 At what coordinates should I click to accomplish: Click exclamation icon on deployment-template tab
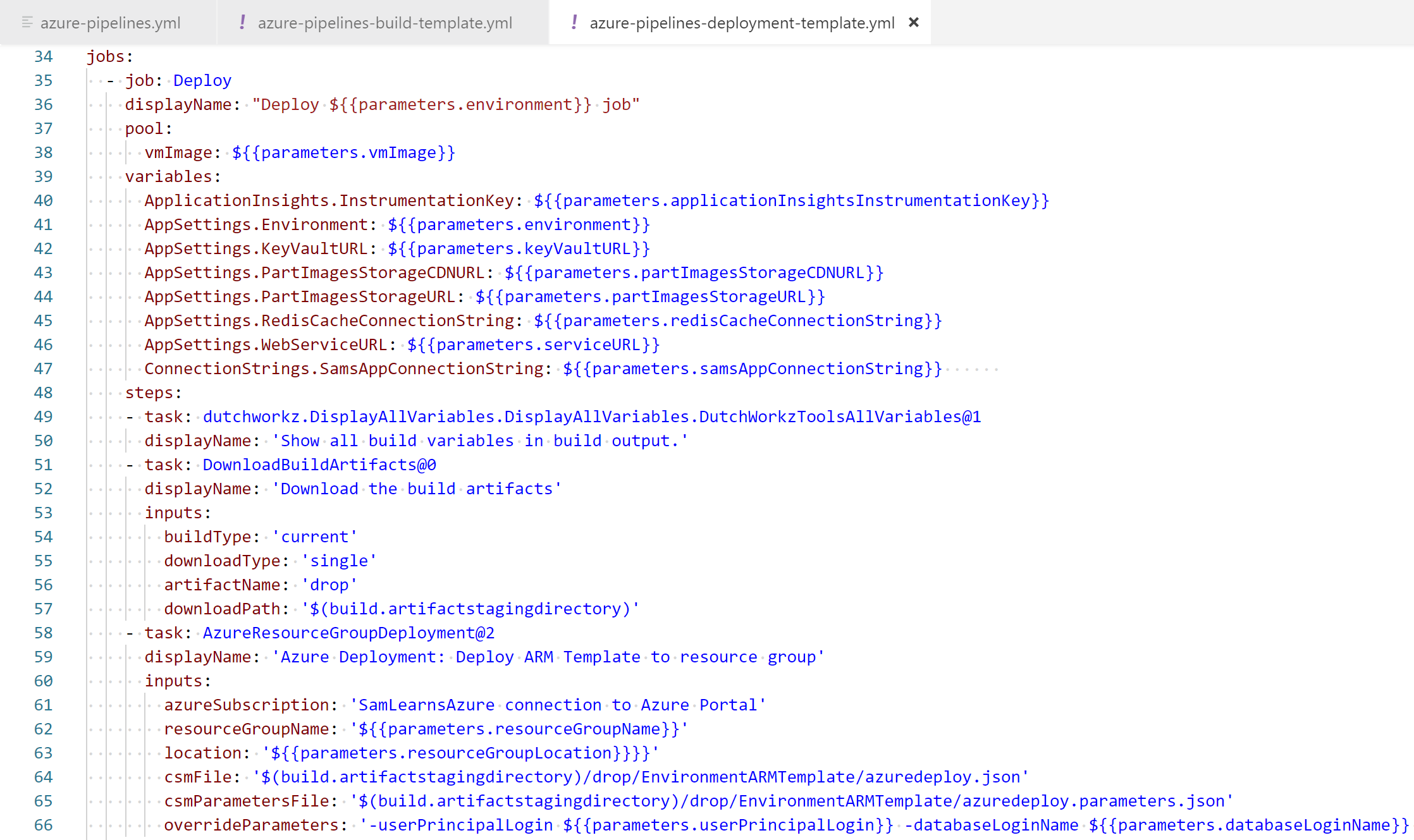[x=574, y=23]
